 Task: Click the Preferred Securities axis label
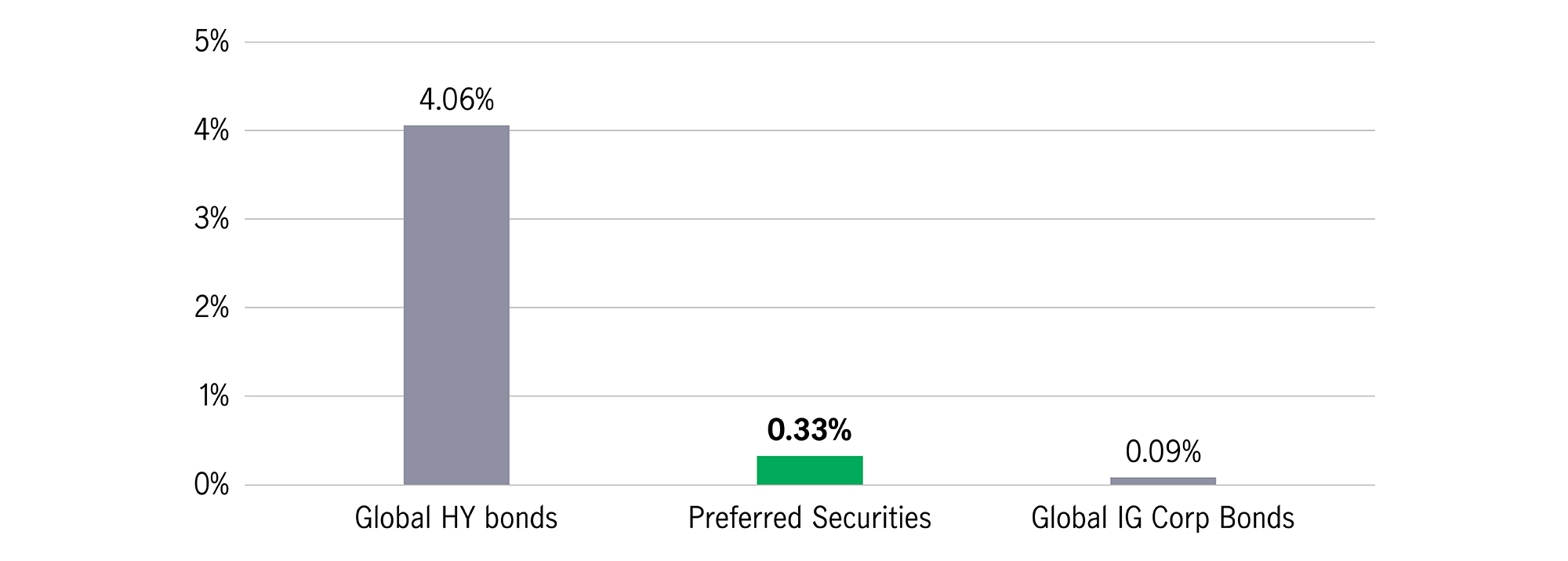810,518
